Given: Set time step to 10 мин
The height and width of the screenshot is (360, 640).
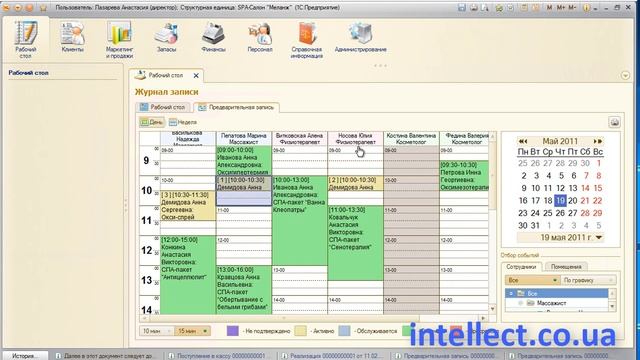Looking at the screenshot, I should pyautogui.click(x=157, y=331).
